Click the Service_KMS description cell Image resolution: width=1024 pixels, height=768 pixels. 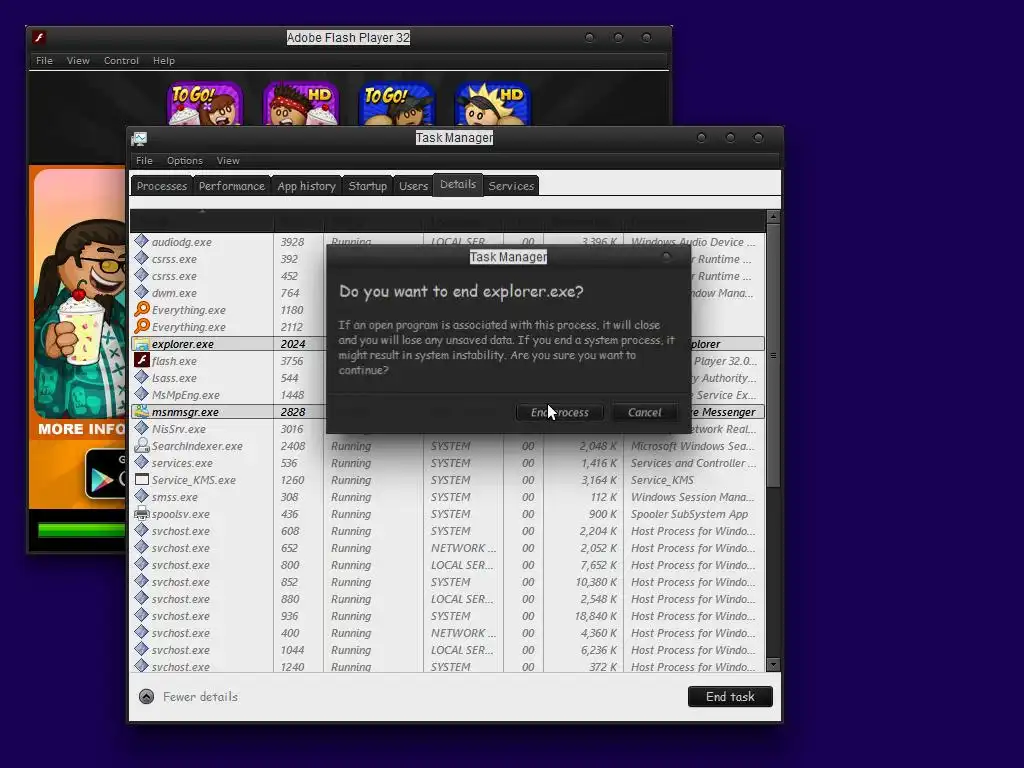pos(662,480)
